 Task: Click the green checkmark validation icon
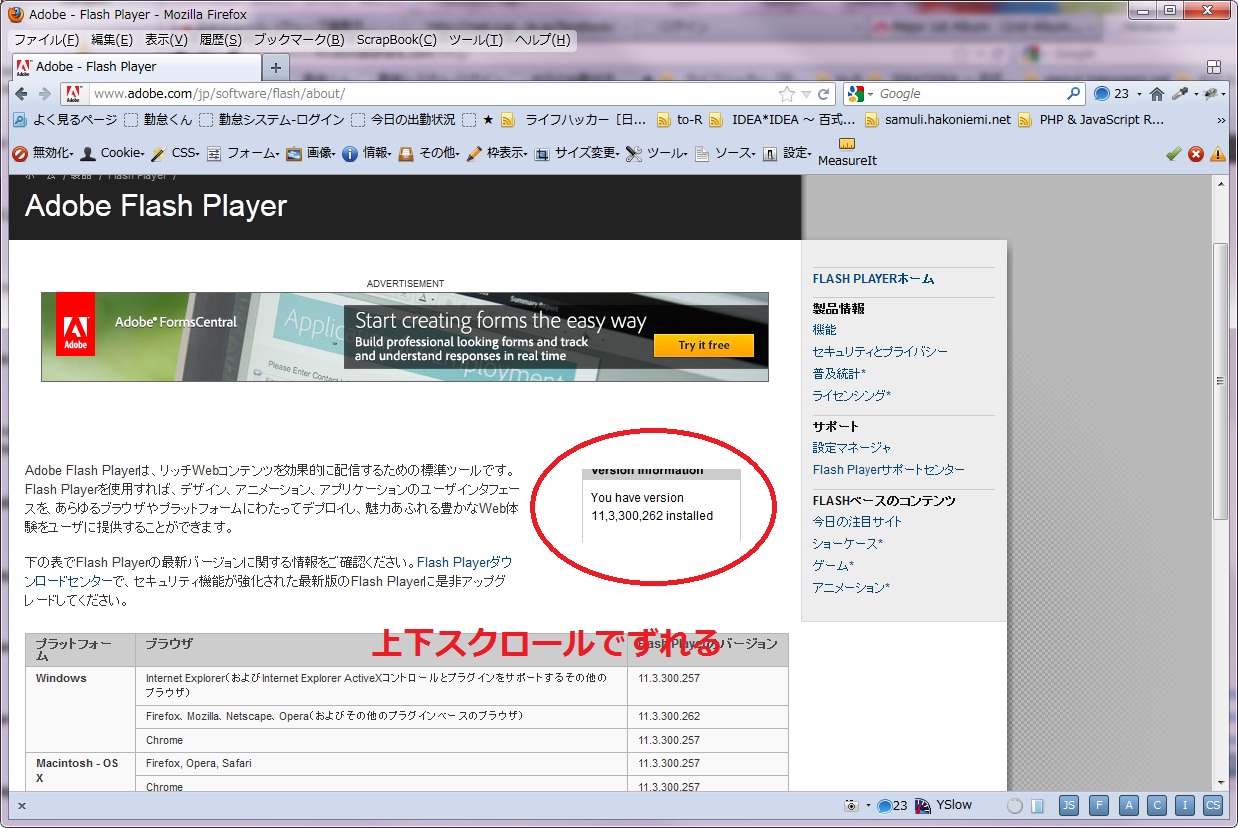(1174, 154)
